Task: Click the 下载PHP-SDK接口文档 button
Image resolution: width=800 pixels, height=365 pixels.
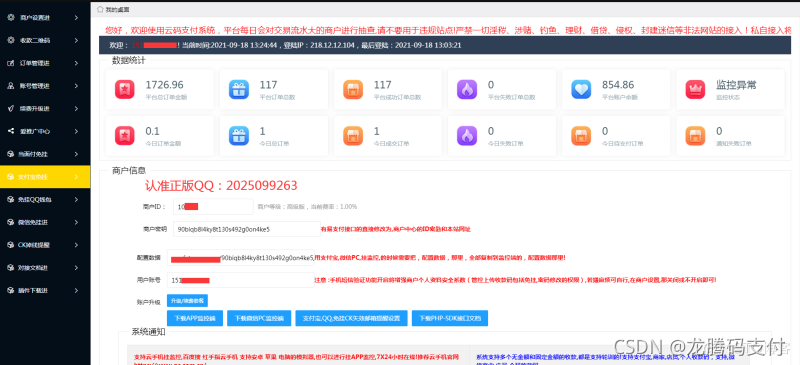Action: 450,318
